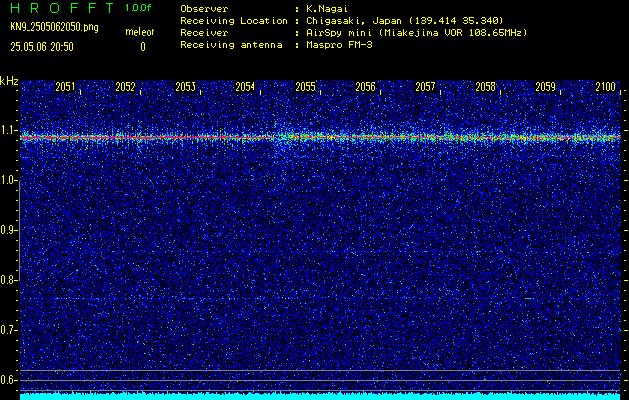The height and width of the screenshot is (400, 629).
Task: Select observer name K.Nagai
Action: (325, 8)
